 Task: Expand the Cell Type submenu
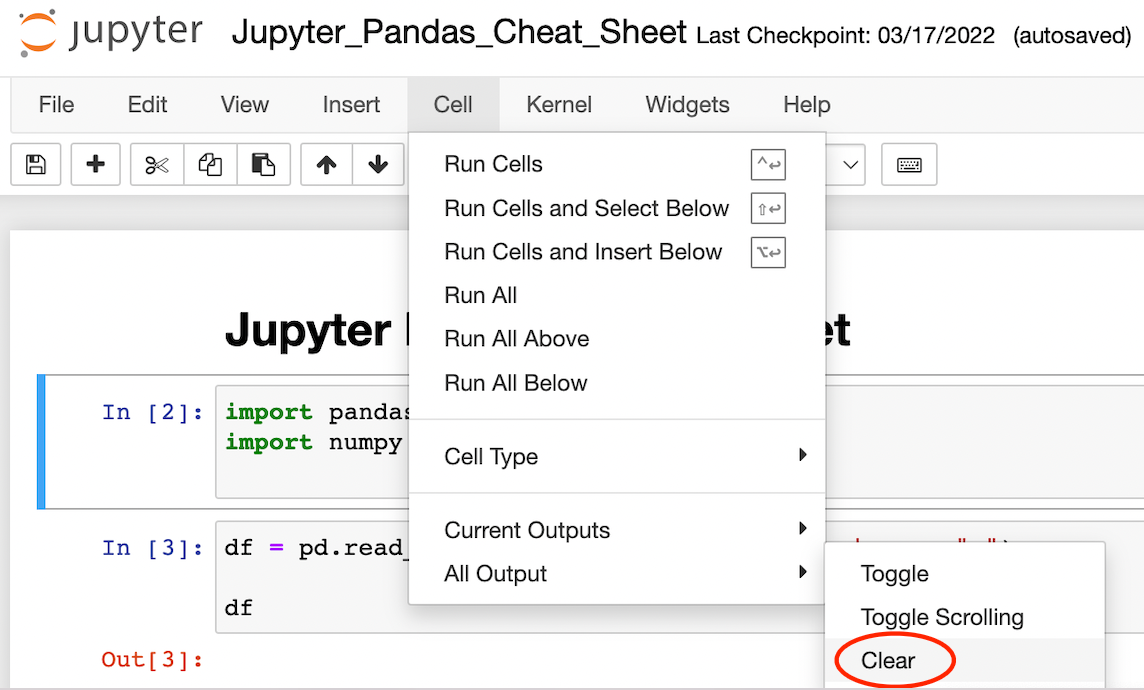(491, 456)
